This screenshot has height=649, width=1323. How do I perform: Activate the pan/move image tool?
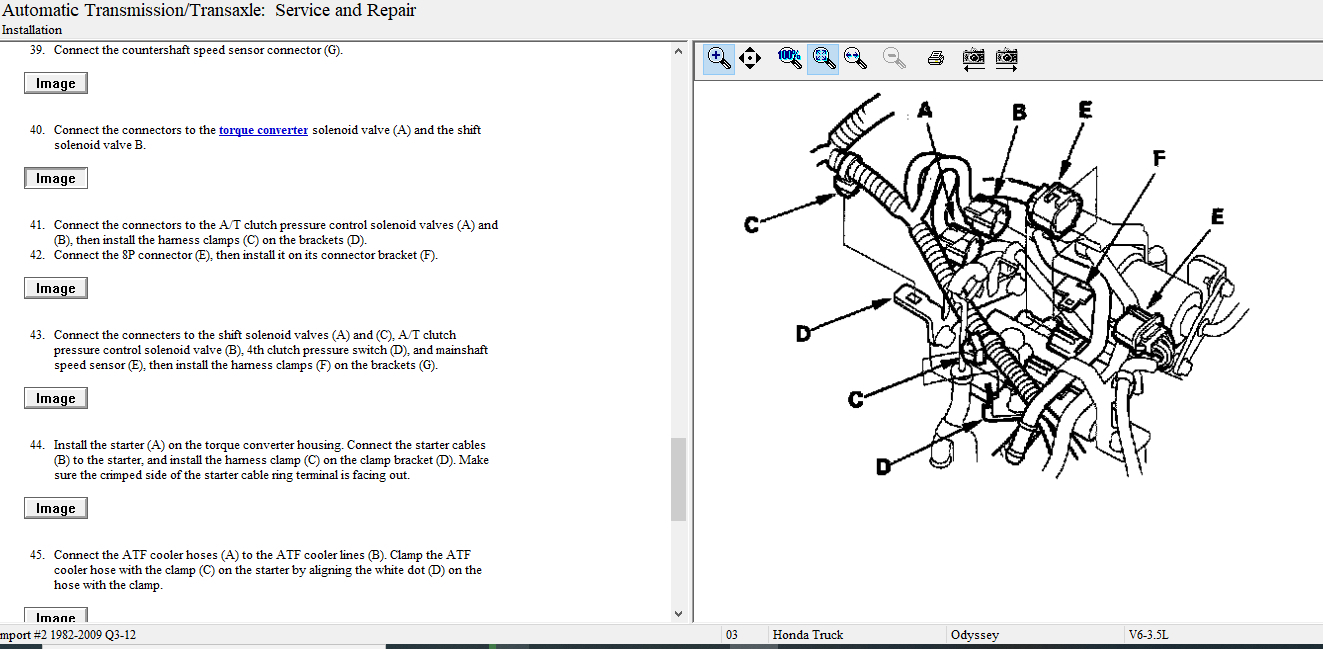750,58
